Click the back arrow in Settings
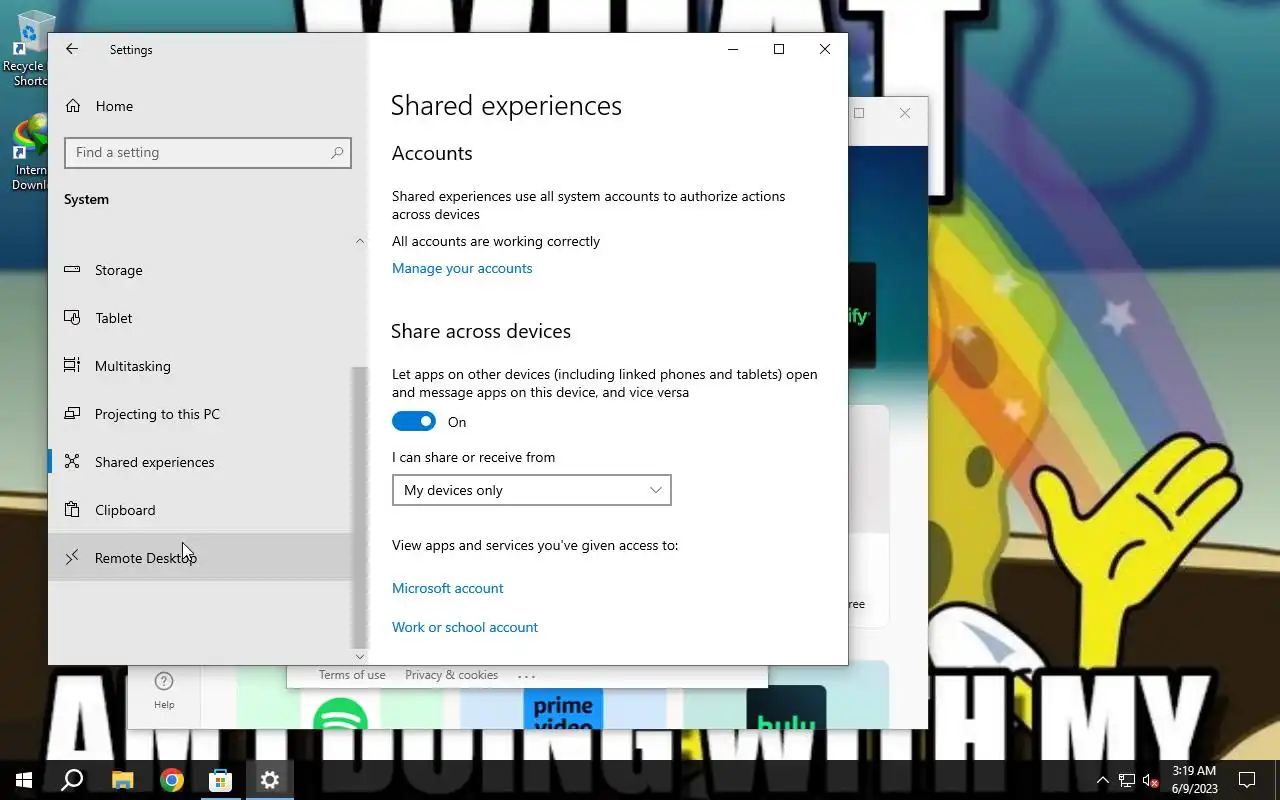 [71, 49]
